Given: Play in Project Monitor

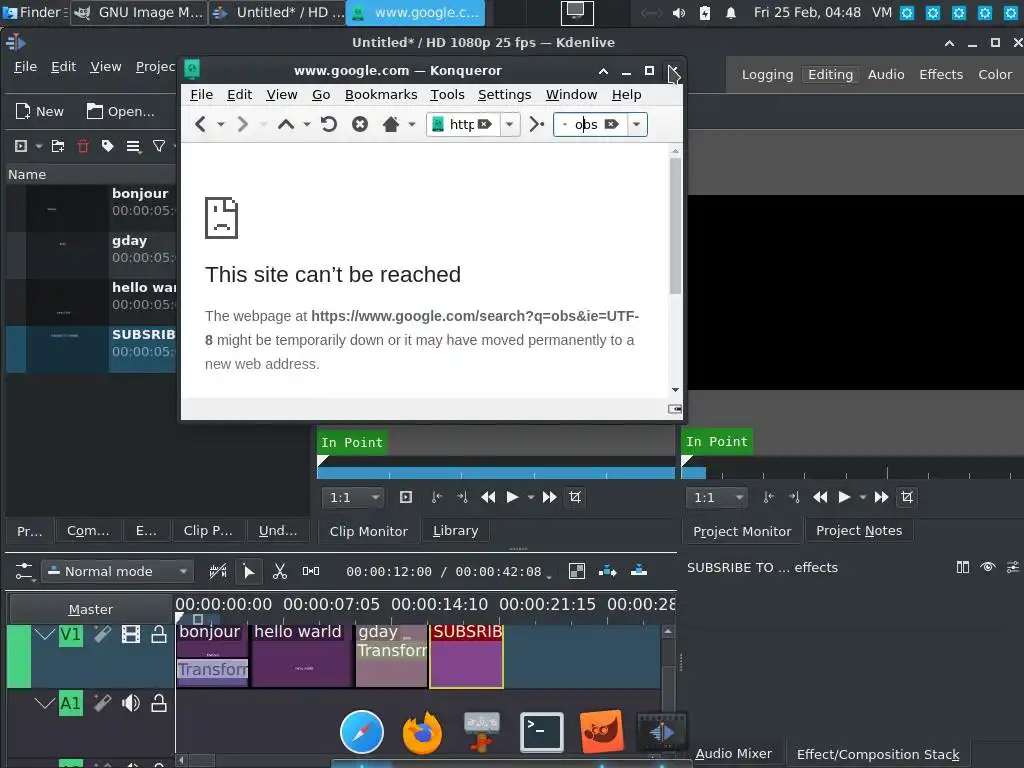Looking at the screenshot, I should pos(844,498).
